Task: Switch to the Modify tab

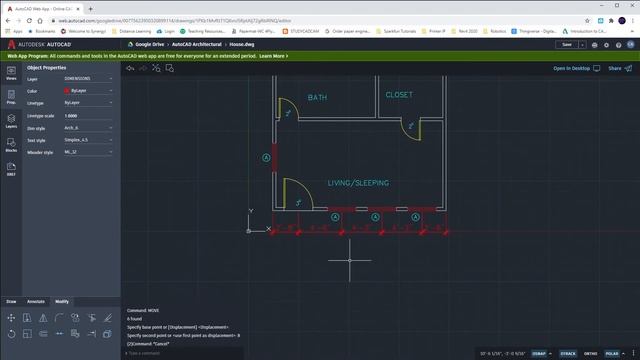Action: tap(62, 302)
